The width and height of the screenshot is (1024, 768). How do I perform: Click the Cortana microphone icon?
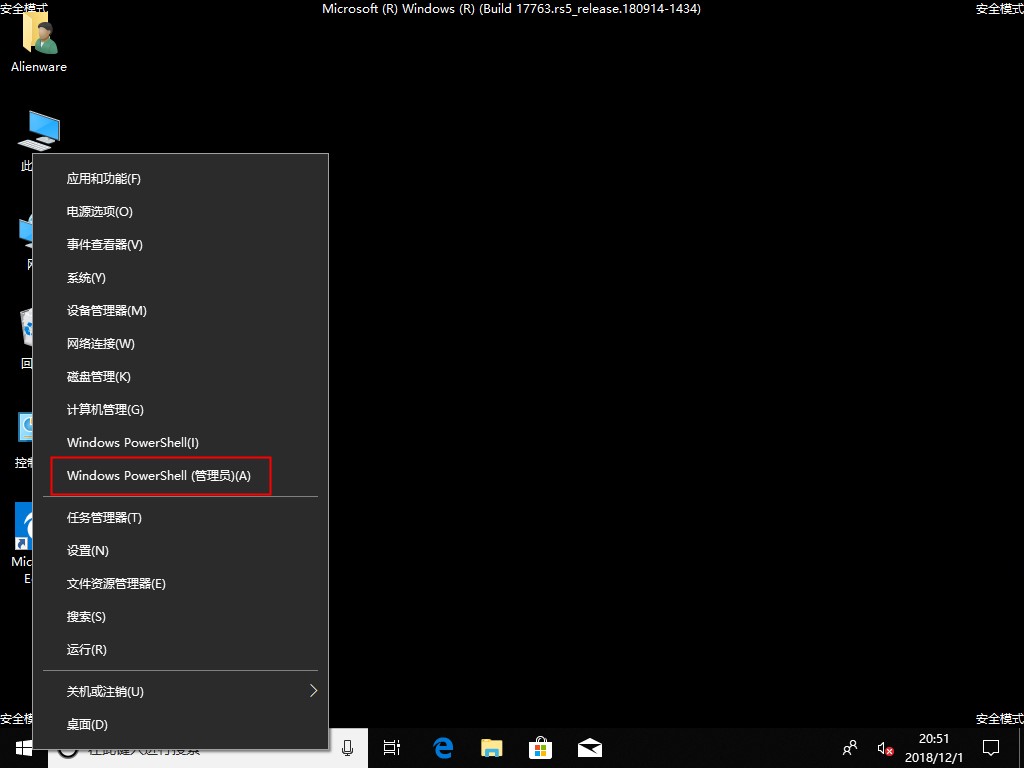(x=348, y=747)
